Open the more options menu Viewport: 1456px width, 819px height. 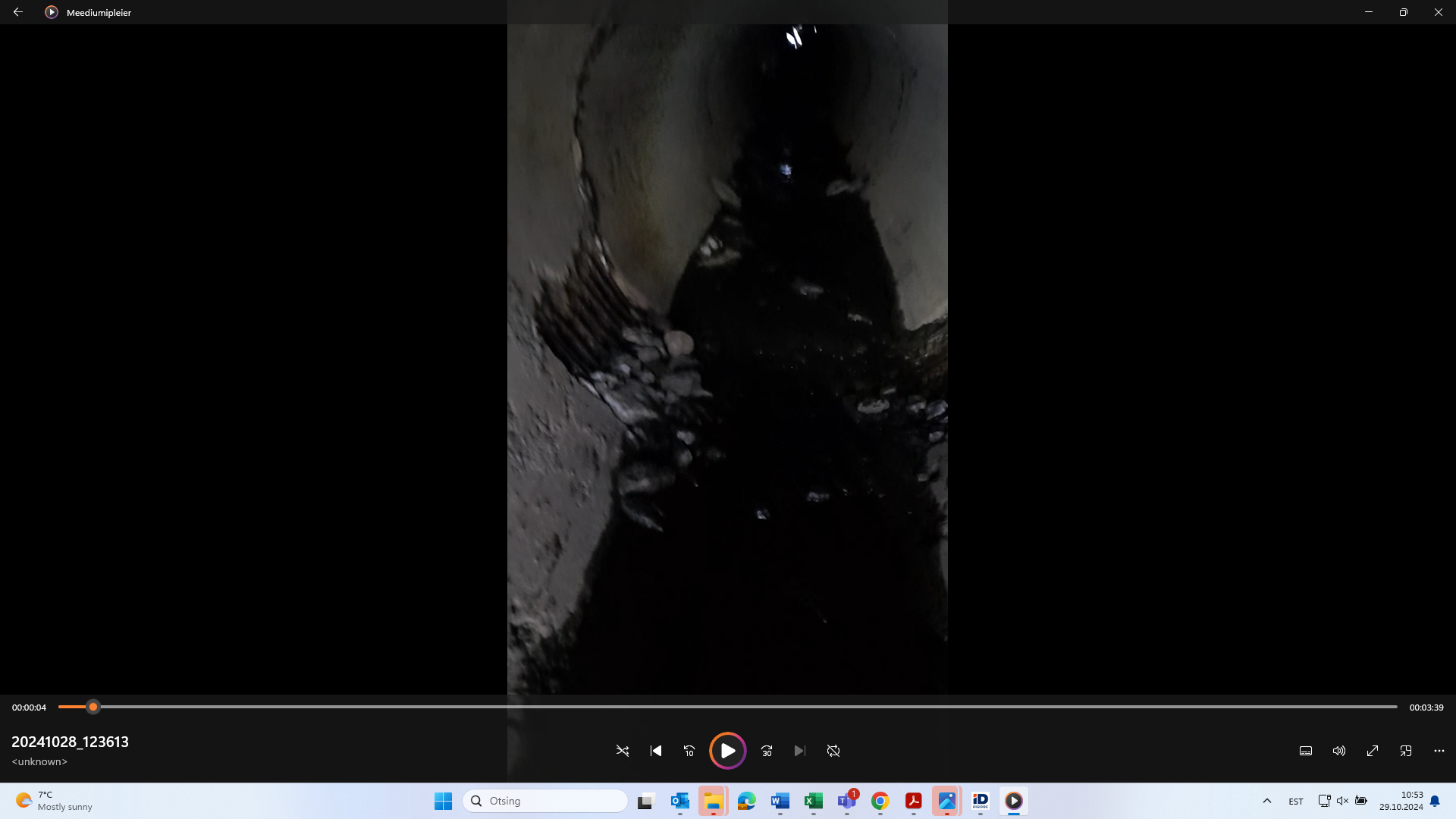click(1439, 751)
